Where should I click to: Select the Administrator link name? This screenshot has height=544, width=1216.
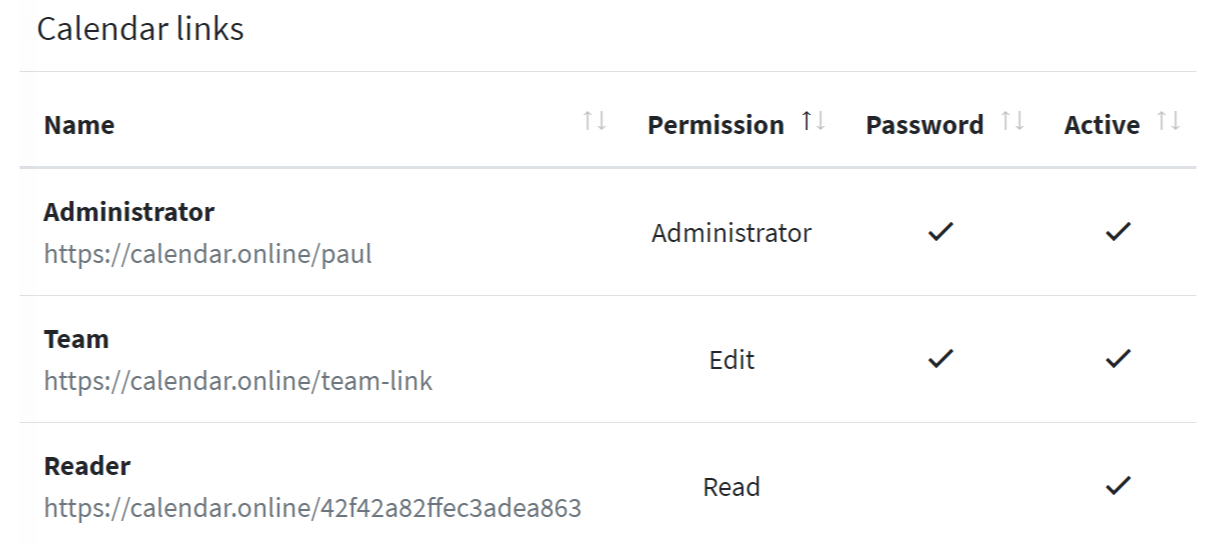[129, 212]
